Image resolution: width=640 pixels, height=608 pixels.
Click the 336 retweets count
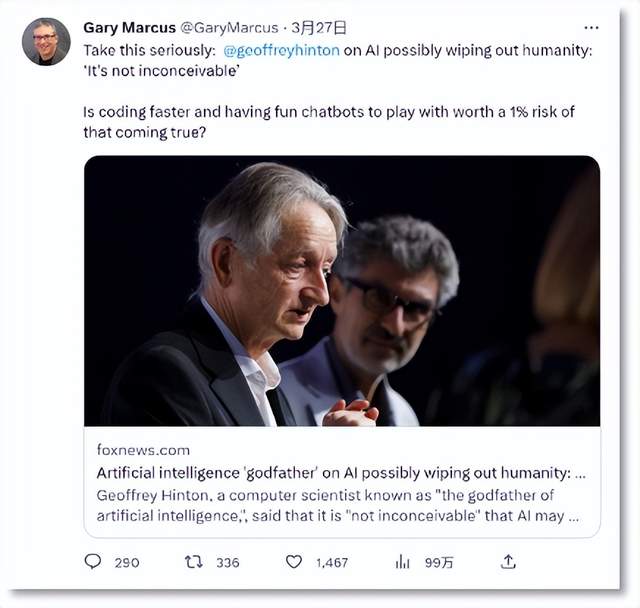[x=228, y=563]
